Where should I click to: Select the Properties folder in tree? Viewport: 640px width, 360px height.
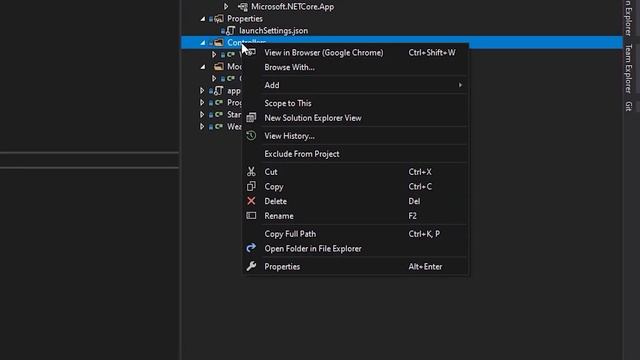tap(244, 19)
